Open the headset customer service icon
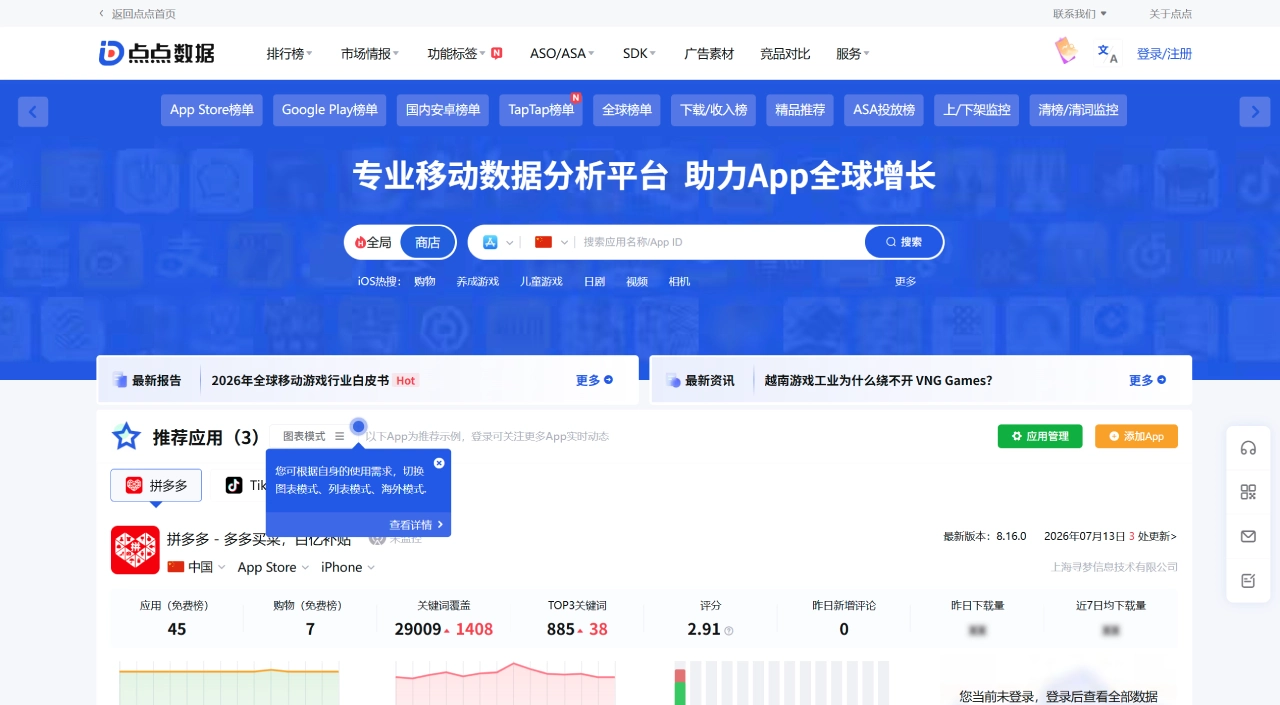Viewport: 1280px width, 705px height. coord(1248,448)
